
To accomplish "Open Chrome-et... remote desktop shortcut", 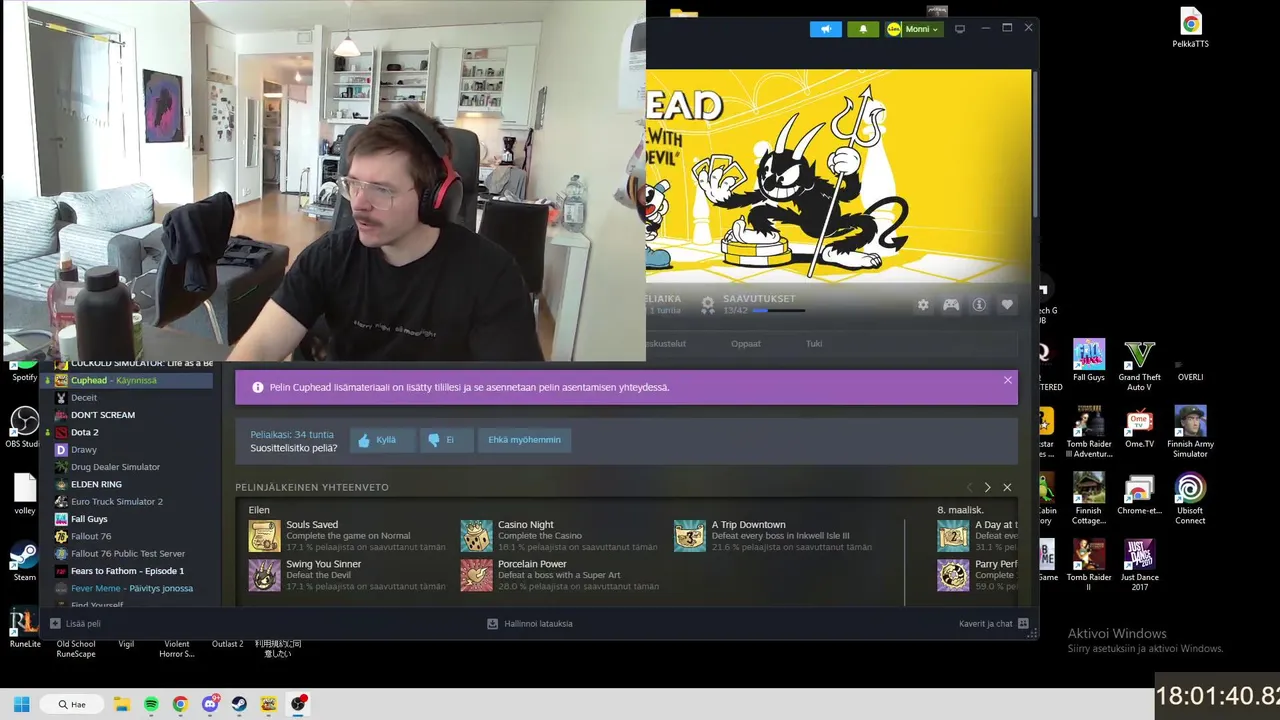I will (1139, 495).
